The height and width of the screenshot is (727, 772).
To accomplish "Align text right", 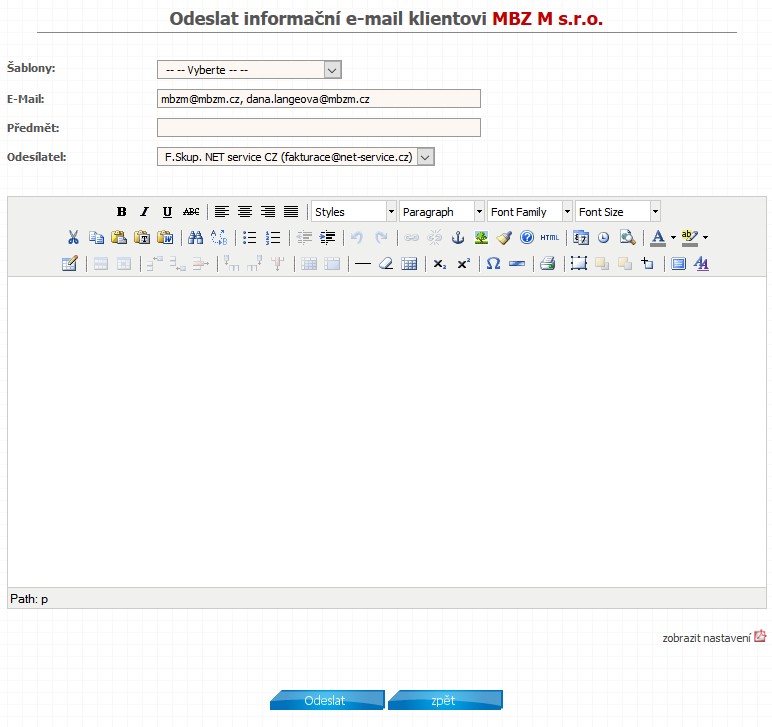I will pos(268,212).
